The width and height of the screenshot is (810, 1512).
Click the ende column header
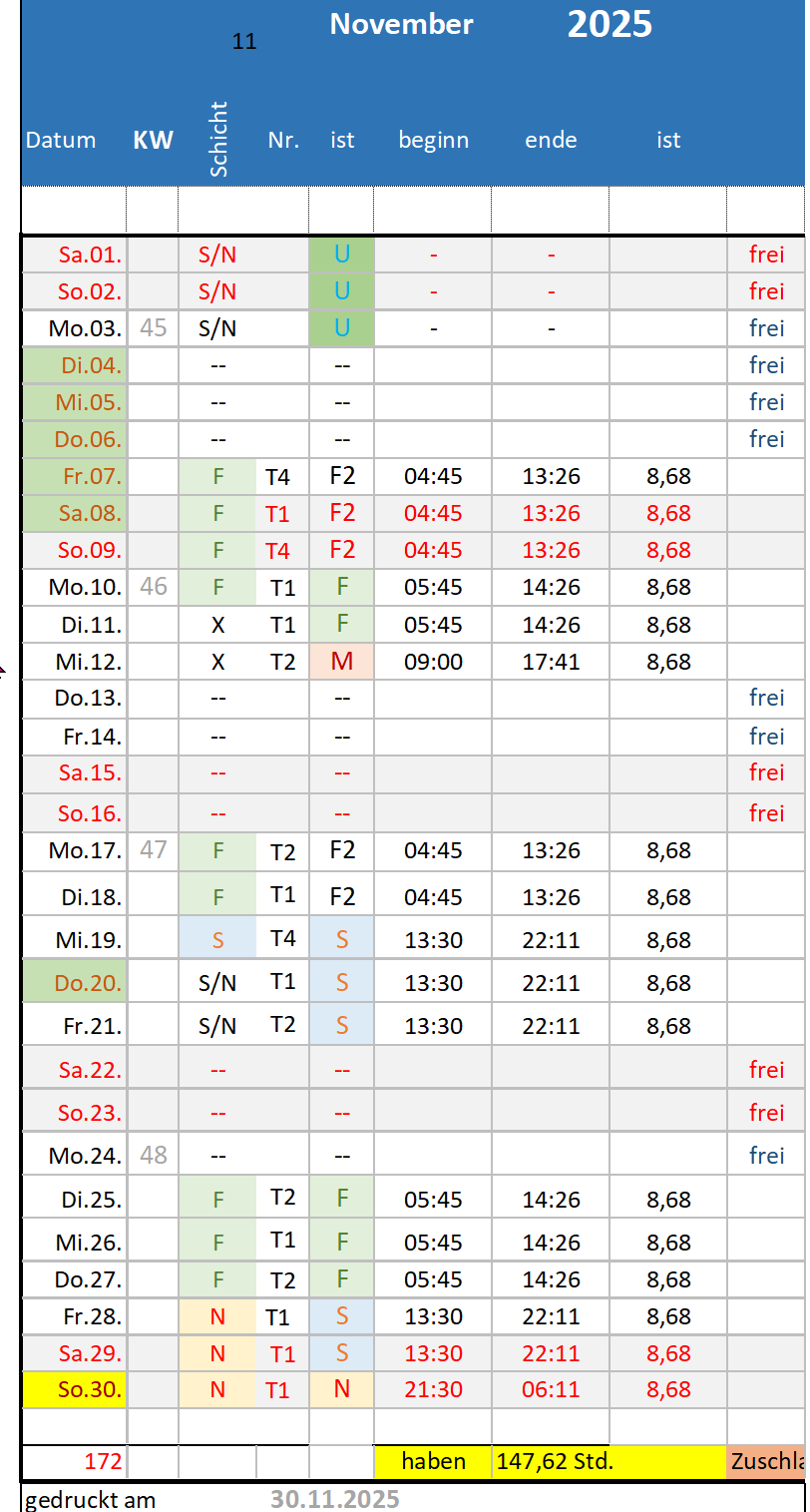551,141
